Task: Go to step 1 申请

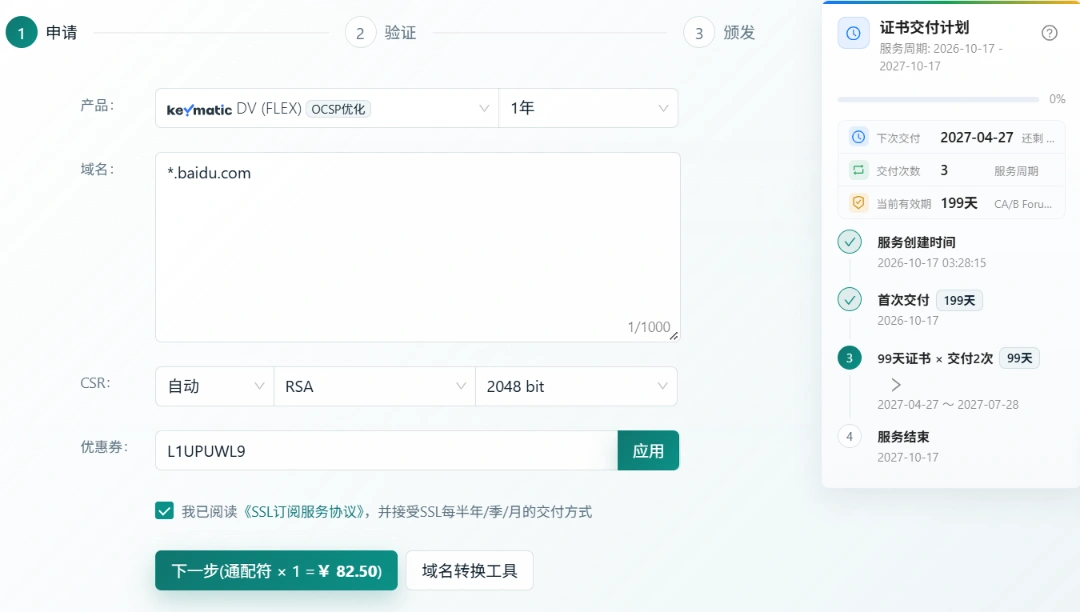Action: [x=41, y=32]
